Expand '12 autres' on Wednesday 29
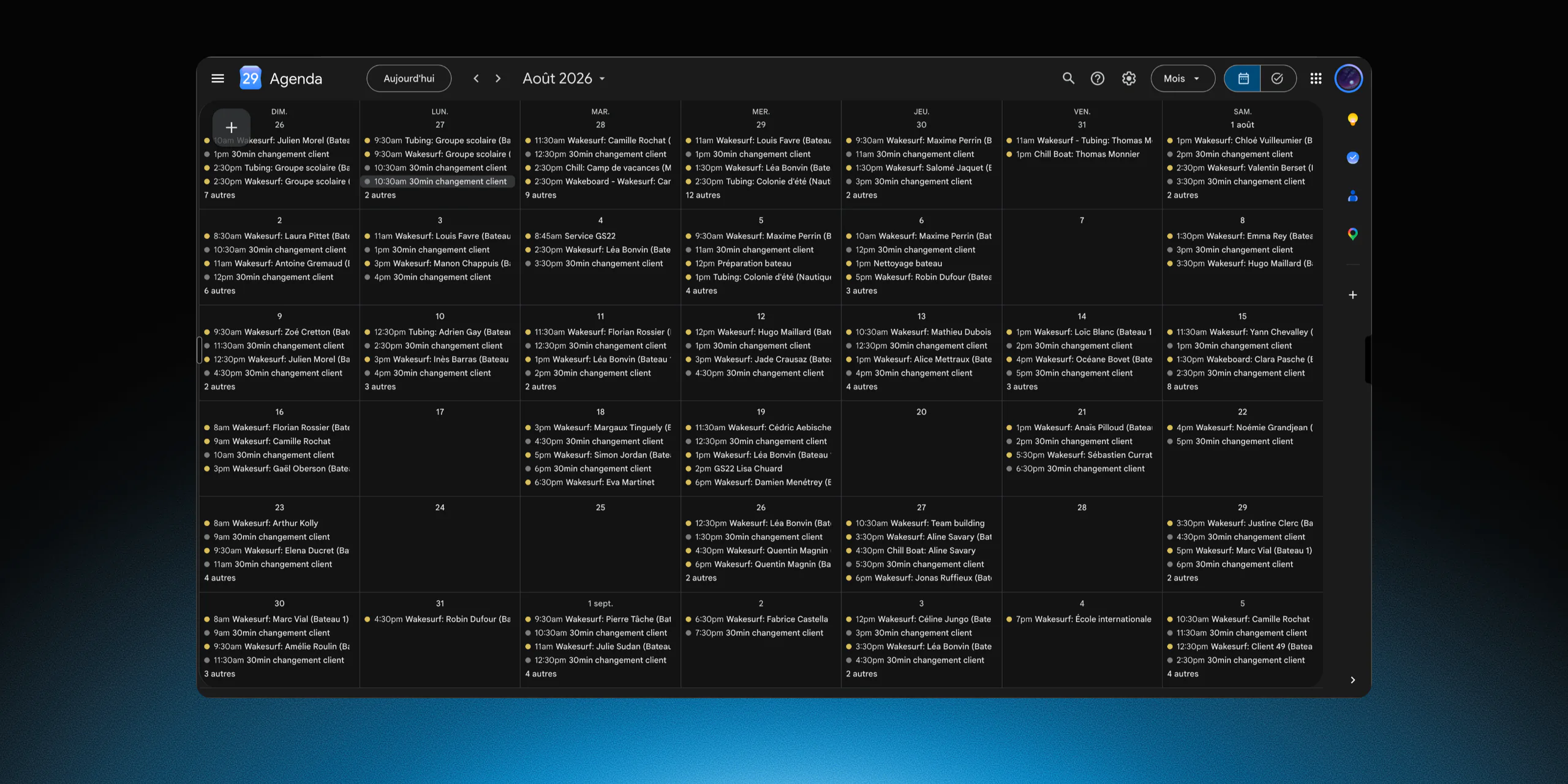This screenshot has height=784, width=1568. pyautogui.click(x=703, y=195)
